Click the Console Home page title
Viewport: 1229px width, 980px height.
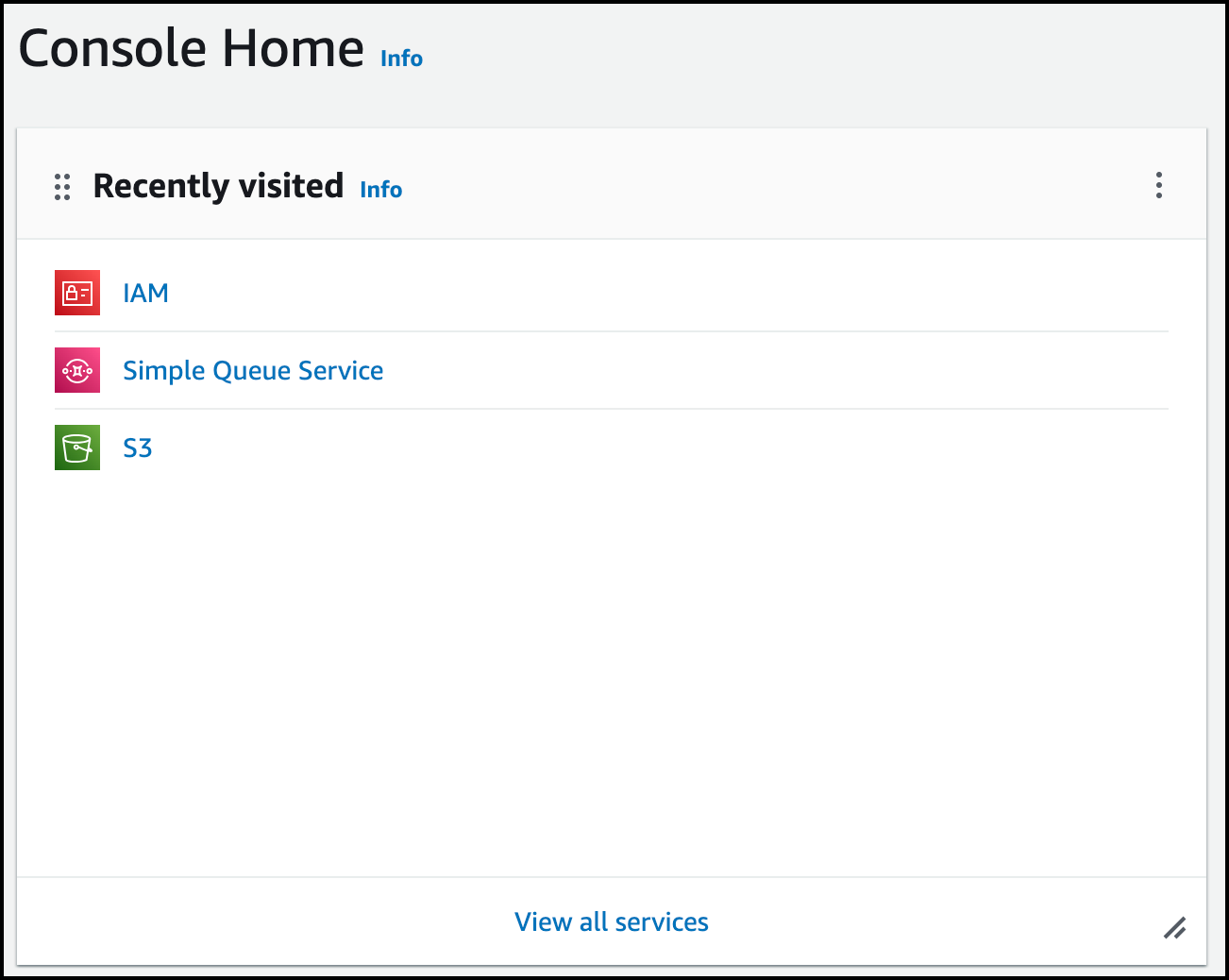(x=191, y=49)
